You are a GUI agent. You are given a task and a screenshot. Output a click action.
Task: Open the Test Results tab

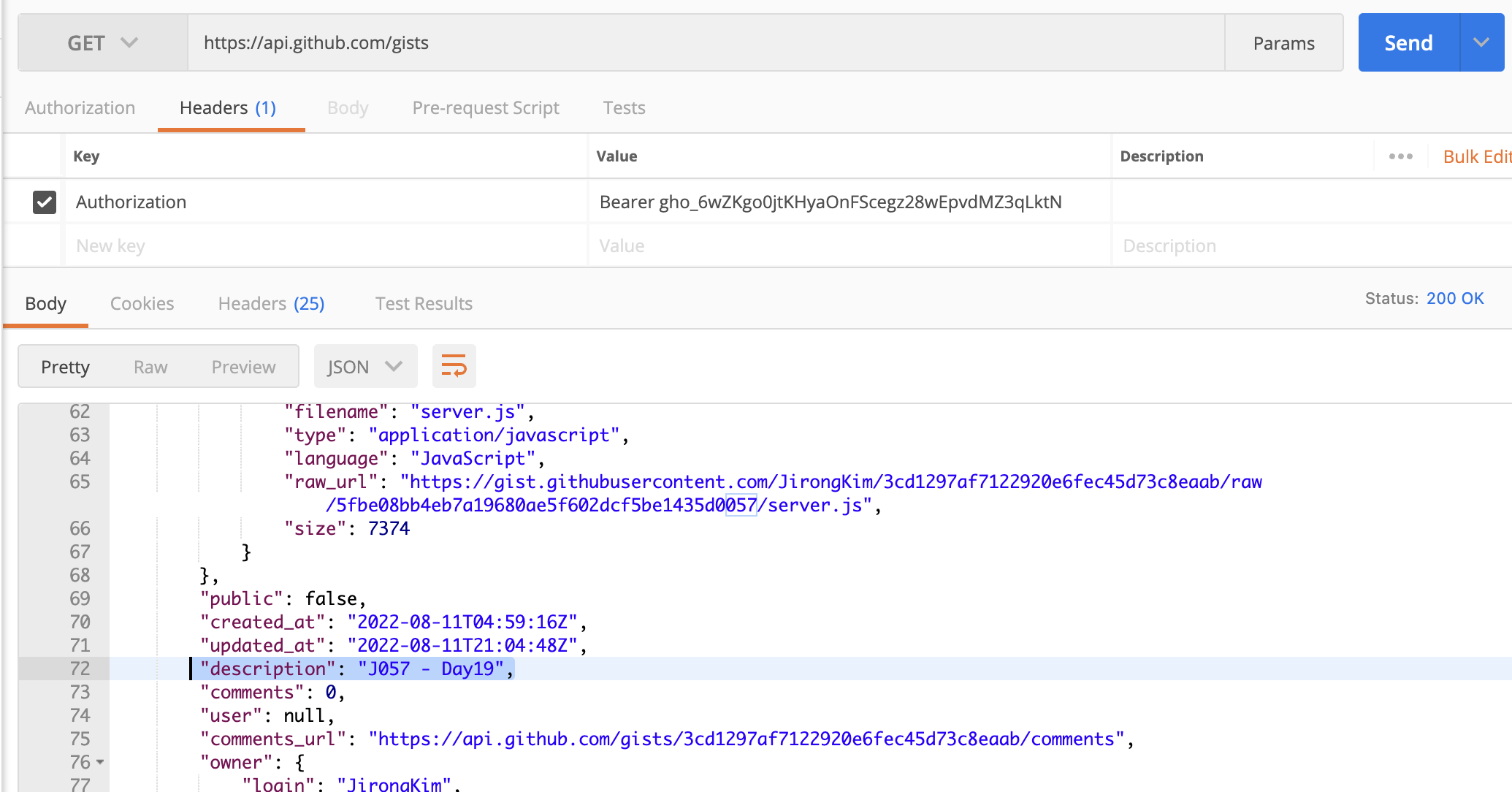(x=424, y=304)
